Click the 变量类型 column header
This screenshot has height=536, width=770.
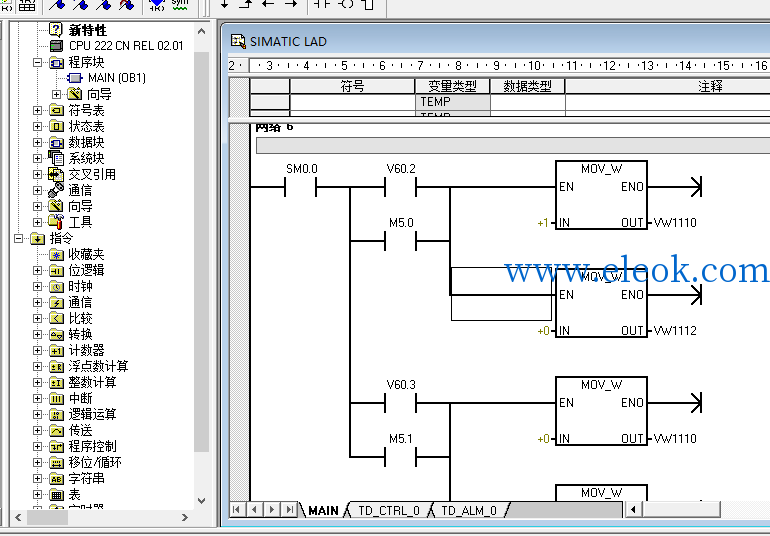pyautogui.click(x=452, y=86)
